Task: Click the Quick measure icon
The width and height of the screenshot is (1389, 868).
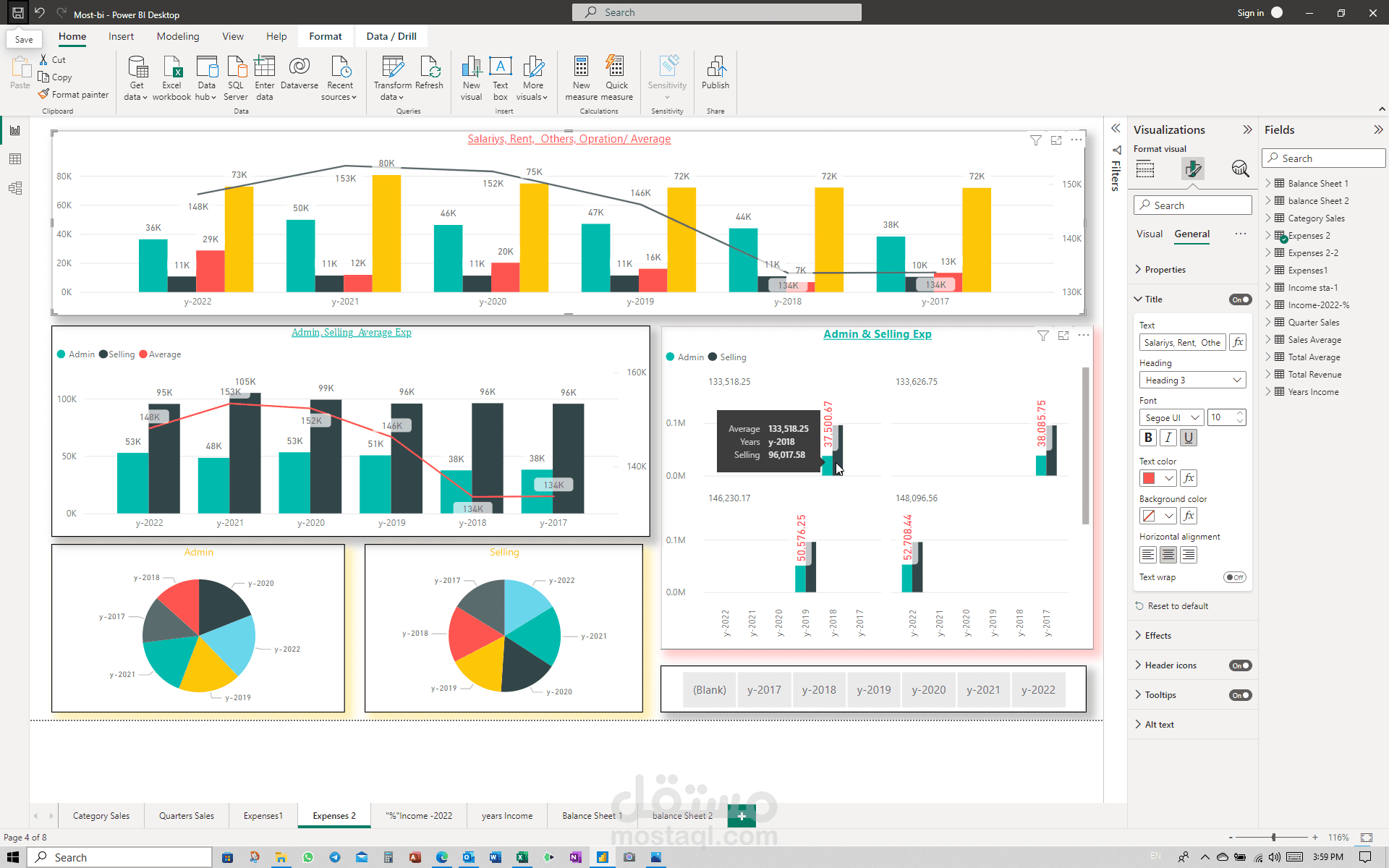Action: [616, 67]
